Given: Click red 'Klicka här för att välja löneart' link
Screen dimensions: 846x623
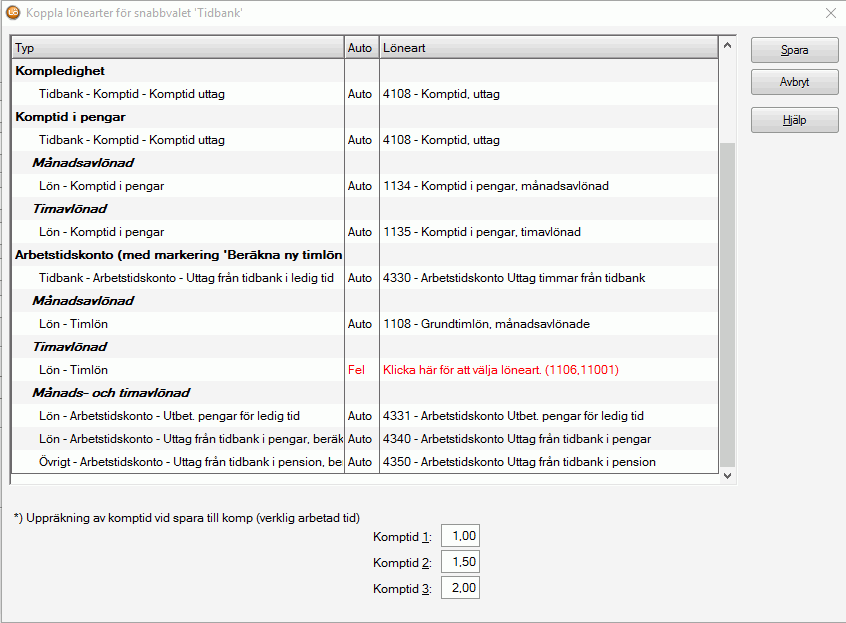Looking at the screenshot, I should (x=501, y=370).
